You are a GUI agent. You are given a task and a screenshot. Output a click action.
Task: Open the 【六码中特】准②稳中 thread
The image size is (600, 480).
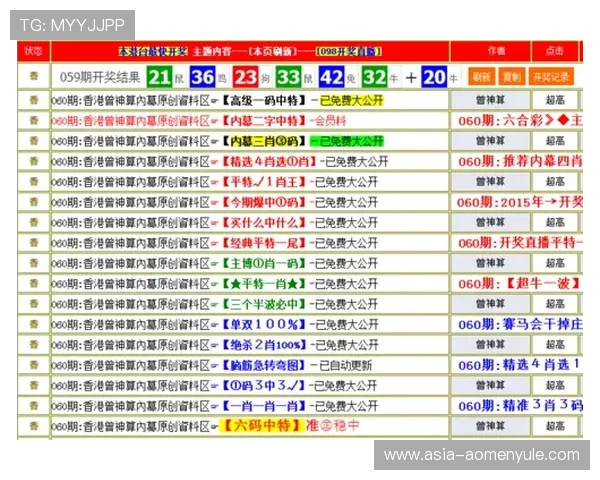(x=205, y=426)
